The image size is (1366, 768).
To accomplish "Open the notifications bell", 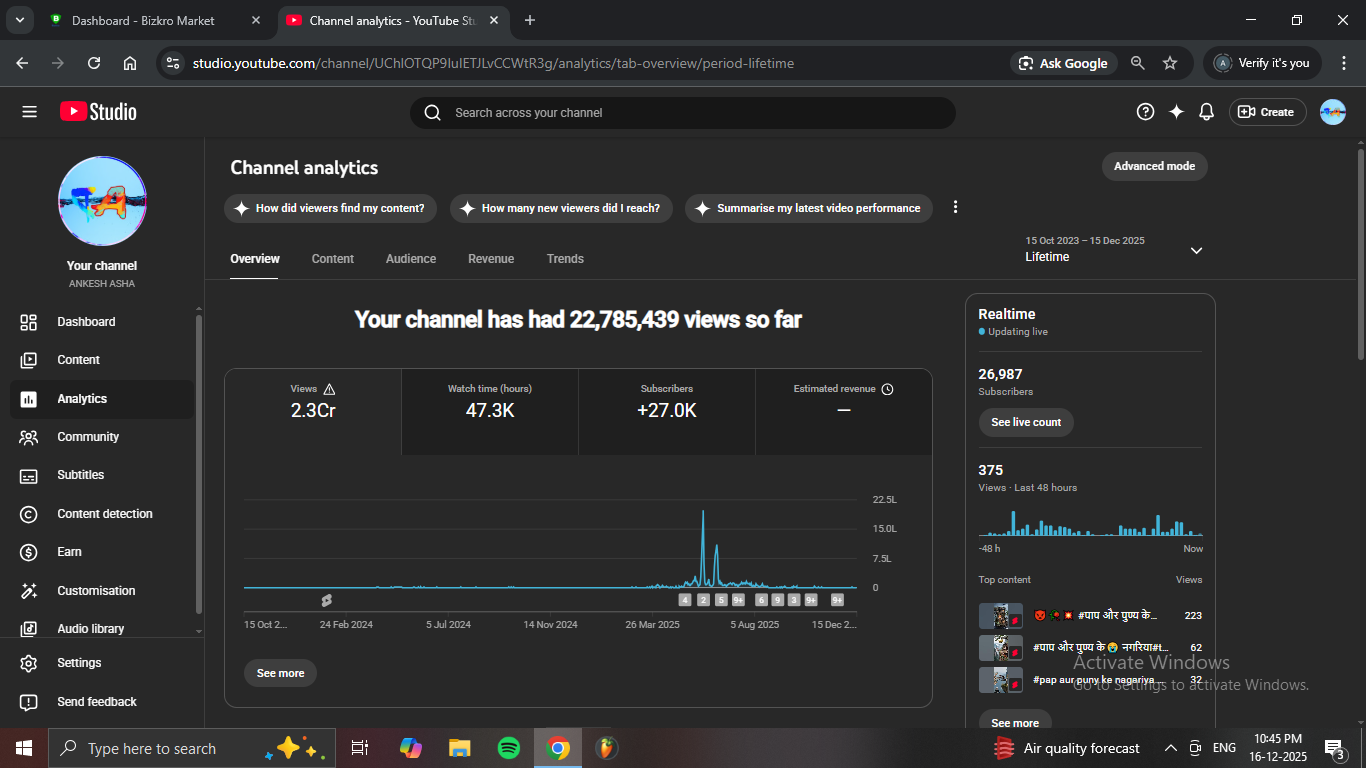I will point(1207,112).
